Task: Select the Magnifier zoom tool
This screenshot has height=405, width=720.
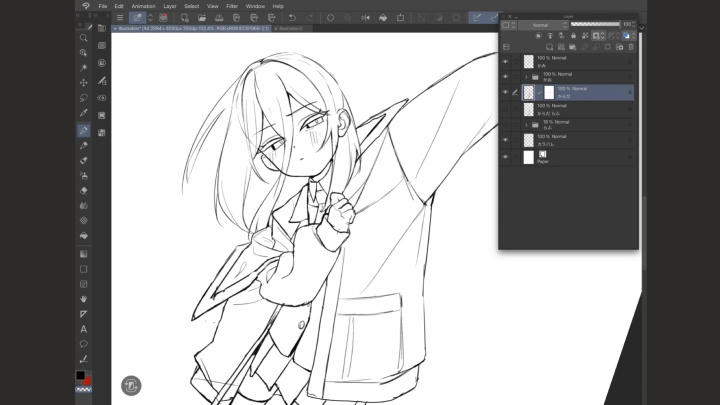Action: 84,37
